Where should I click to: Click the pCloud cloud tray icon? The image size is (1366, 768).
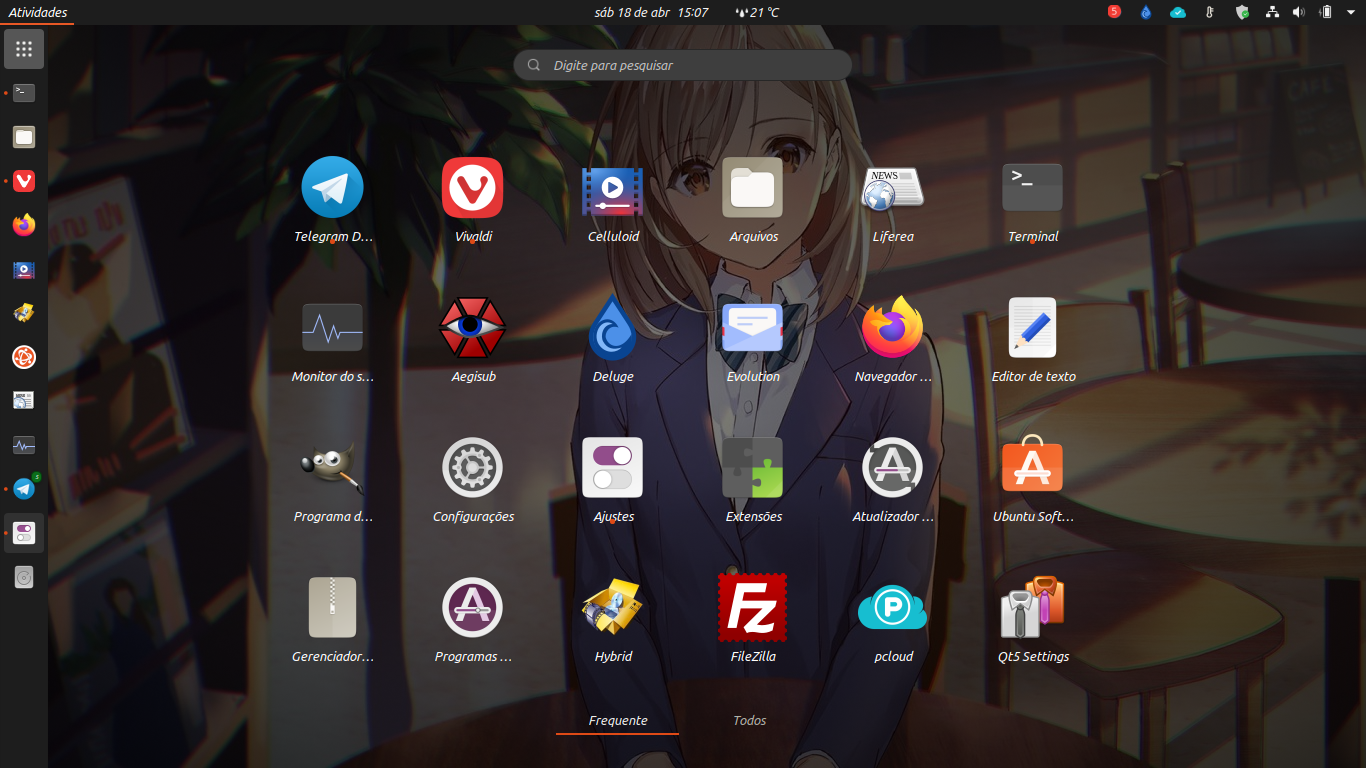(1178, 12)
